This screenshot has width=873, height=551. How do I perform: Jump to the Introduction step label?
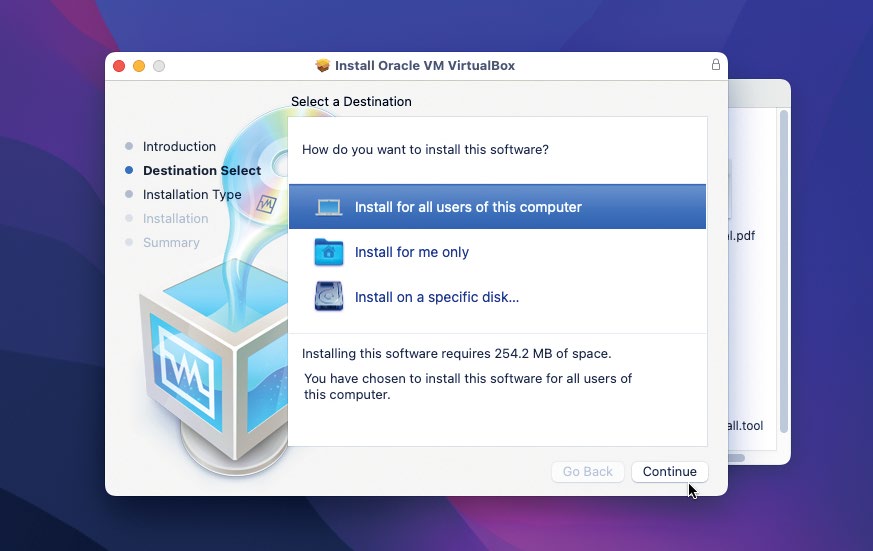179,147
